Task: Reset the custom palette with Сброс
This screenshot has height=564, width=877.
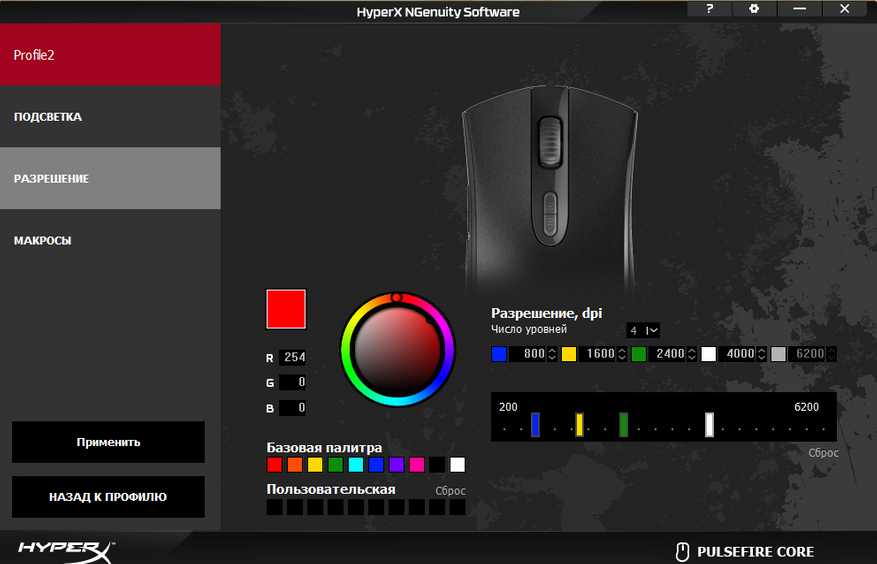Action: pos(450,491)
